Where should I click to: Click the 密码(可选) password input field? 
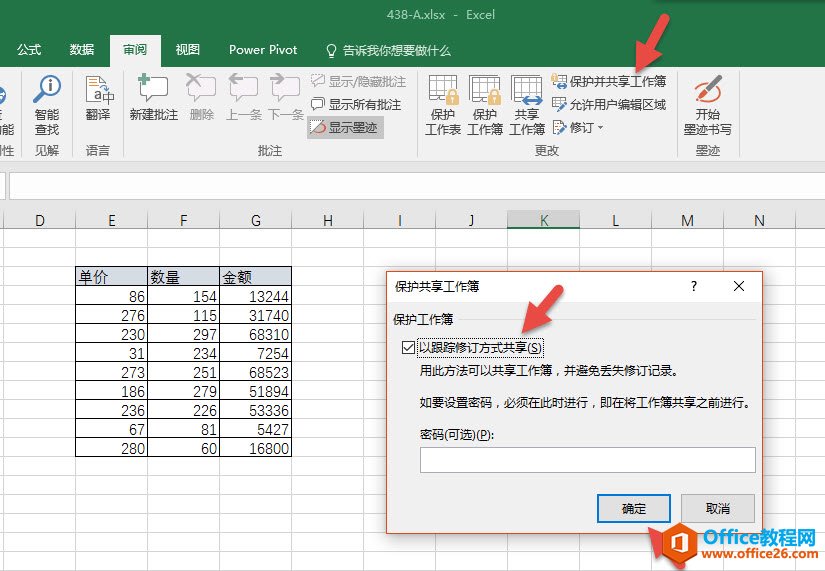587,460
